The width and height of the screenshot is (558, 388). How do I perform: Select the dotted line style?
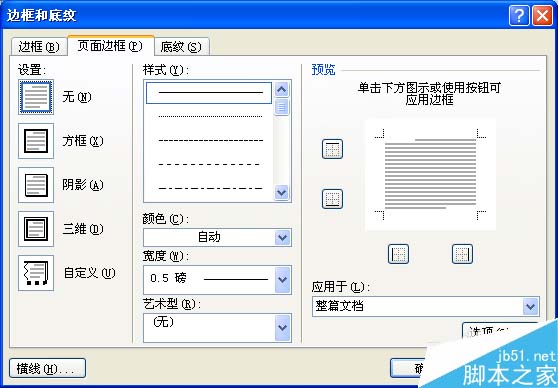pos(210,116)
